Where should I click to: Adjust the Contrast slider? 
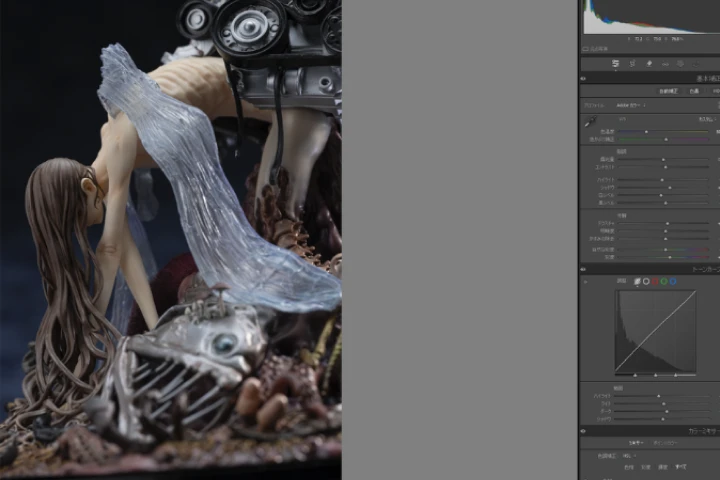(x=663, y=167)
